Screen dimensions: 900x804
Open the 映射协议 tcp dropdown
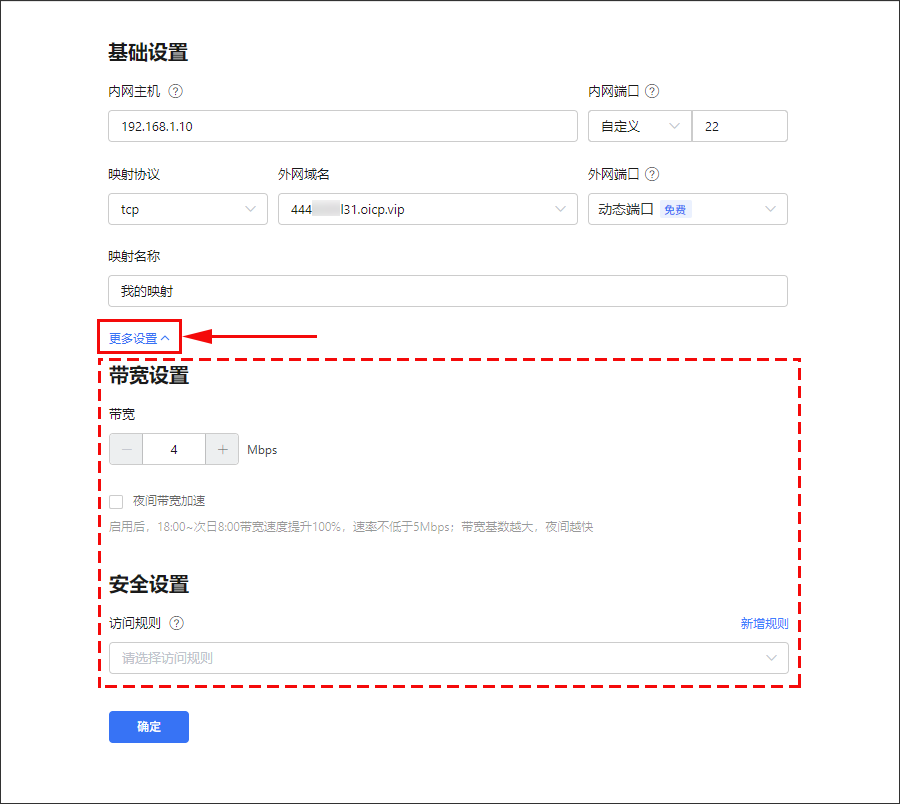[x=187, y=209]
